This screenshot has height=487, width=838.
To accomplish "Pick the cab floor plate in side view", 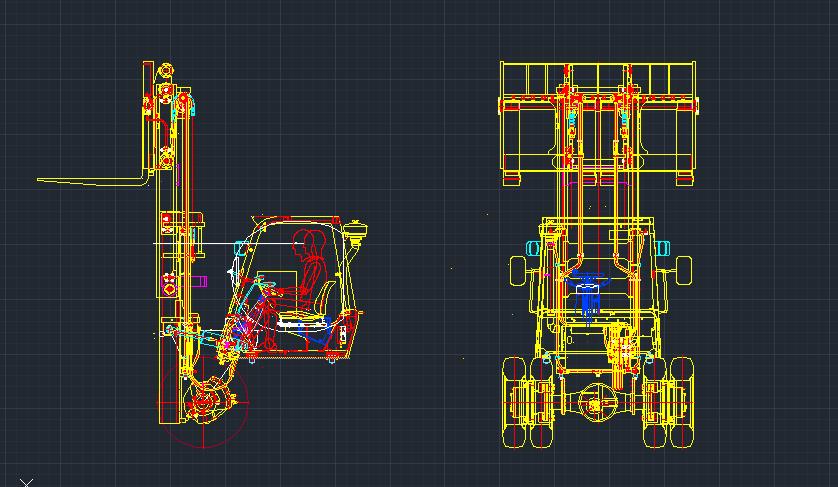I will coord(299,354).
